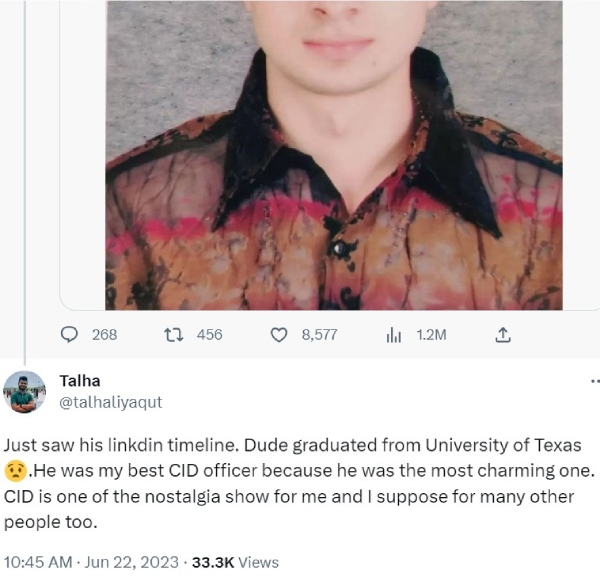Like the post with the heart icon
This screenshot has height=580, width=600.
coord(280,335)
